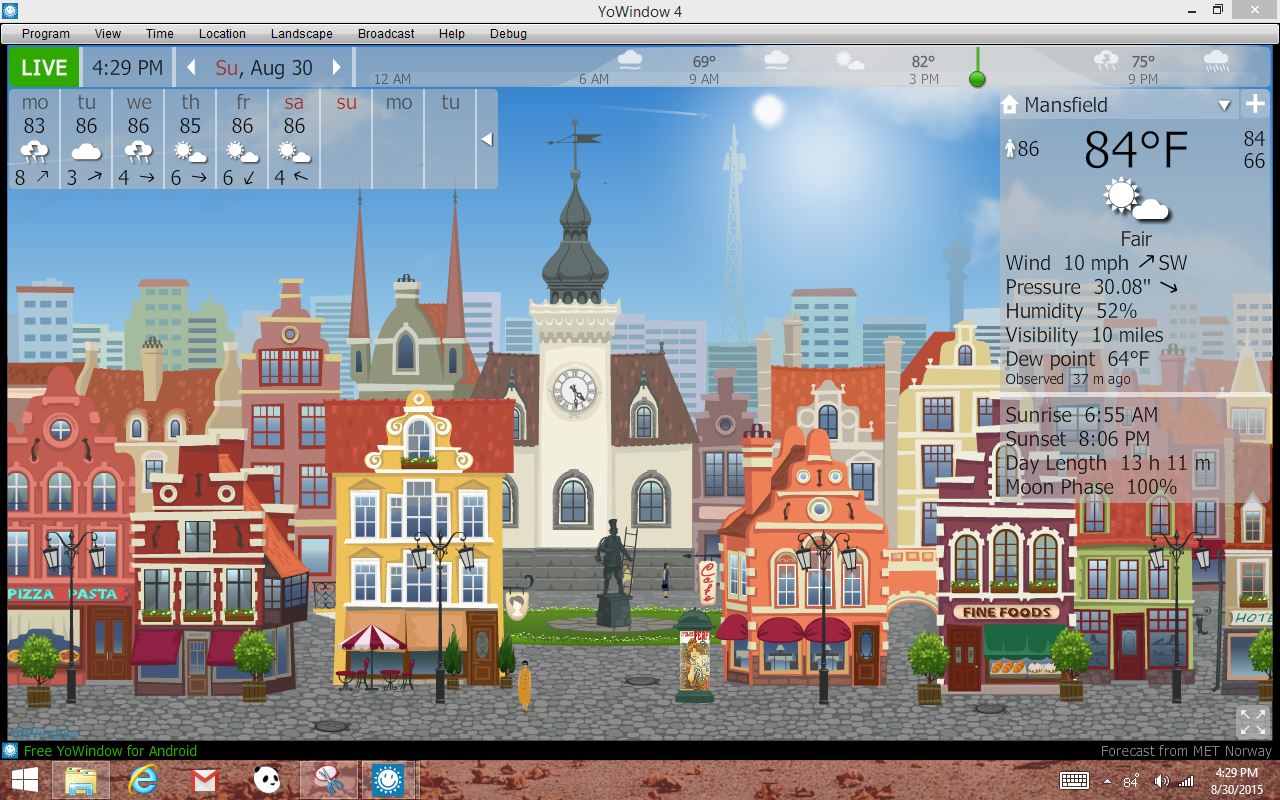Click the 9 PM forecast on timeline

click(1142, 69)
